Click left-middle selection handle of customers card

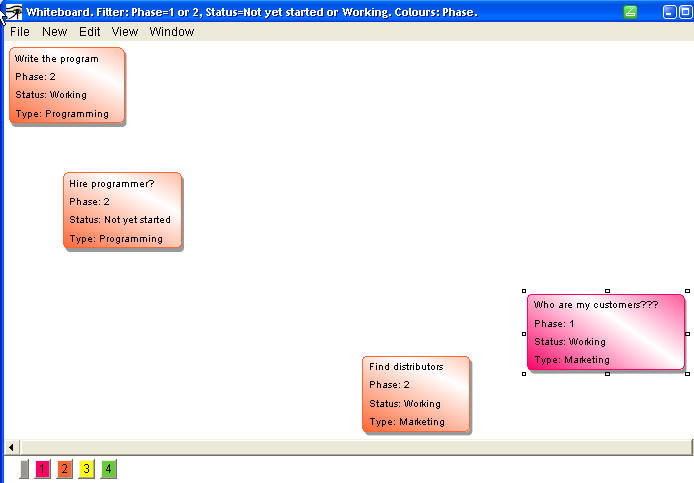(x=524, y=334)
